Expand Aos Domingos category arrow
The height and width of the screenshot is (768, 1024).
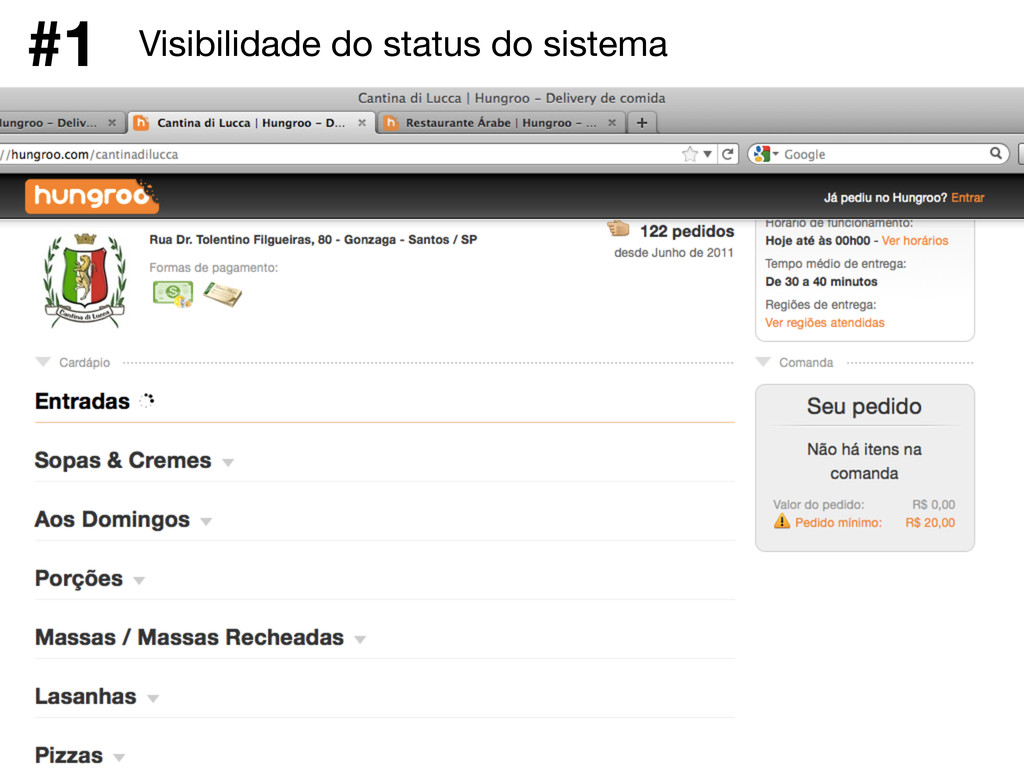[206, 521]
